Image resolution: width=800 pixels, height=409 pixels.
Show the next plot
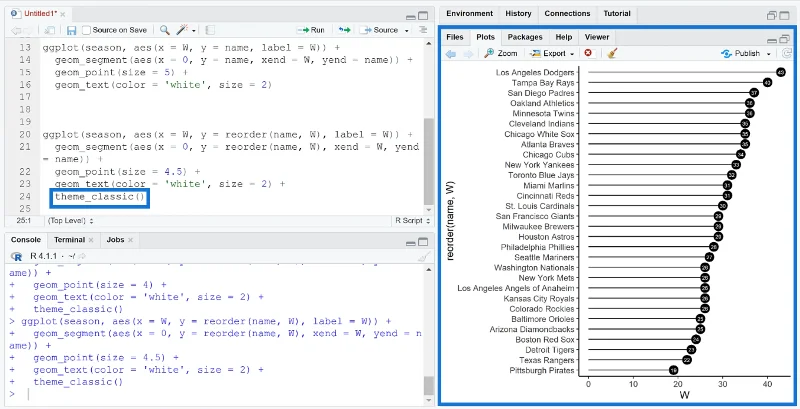click(467, 53)
